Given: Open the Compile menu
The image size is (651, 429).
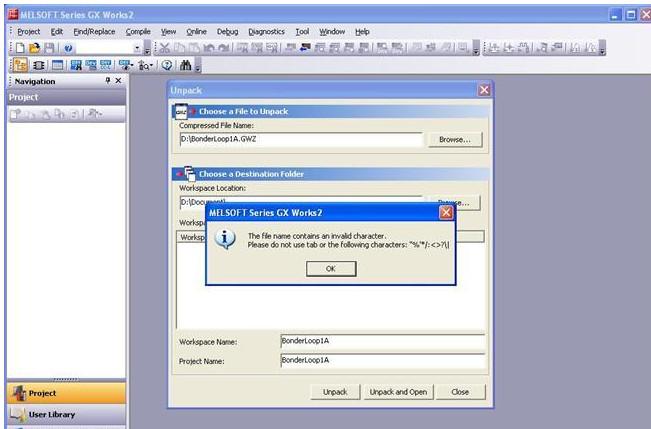Looking at the screenshot, I should [138, 32].
